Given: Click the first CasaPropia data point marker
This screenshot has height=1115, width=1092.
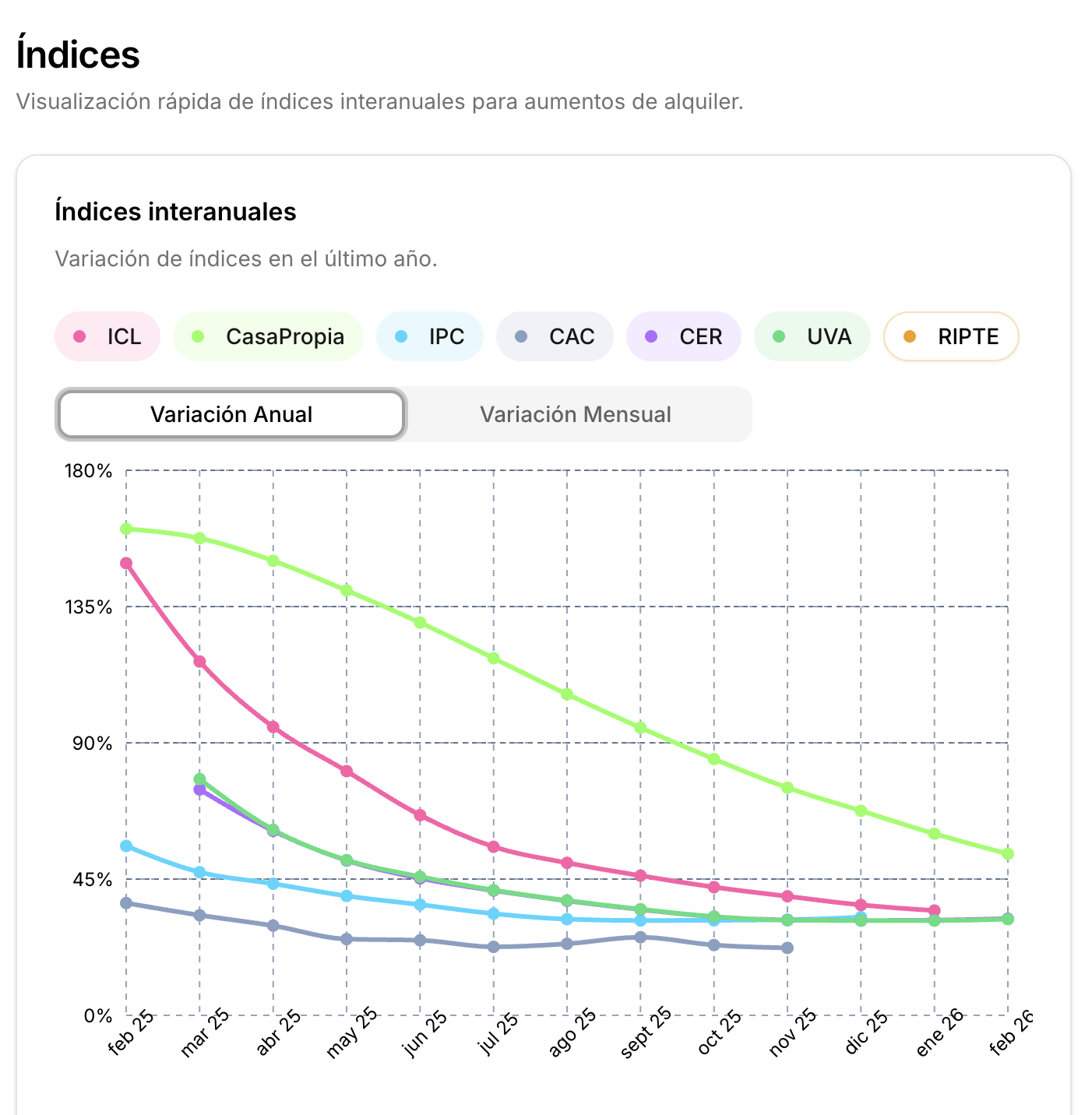Looking at the screenshot, I should click(126, 529).
